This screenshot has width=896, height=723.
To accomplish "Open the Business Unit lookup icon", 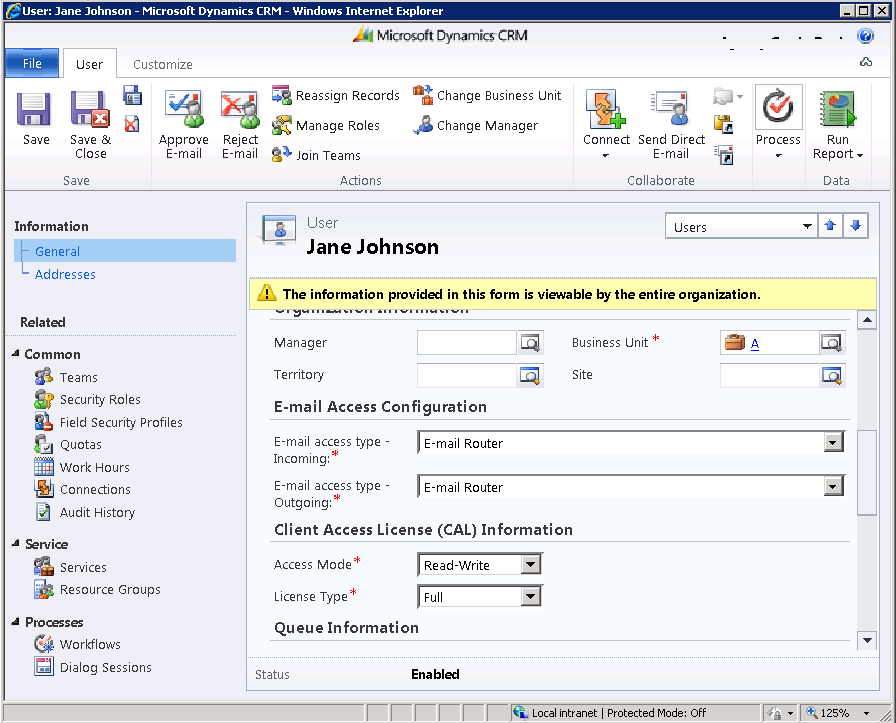I will click(x=831, y=343).
